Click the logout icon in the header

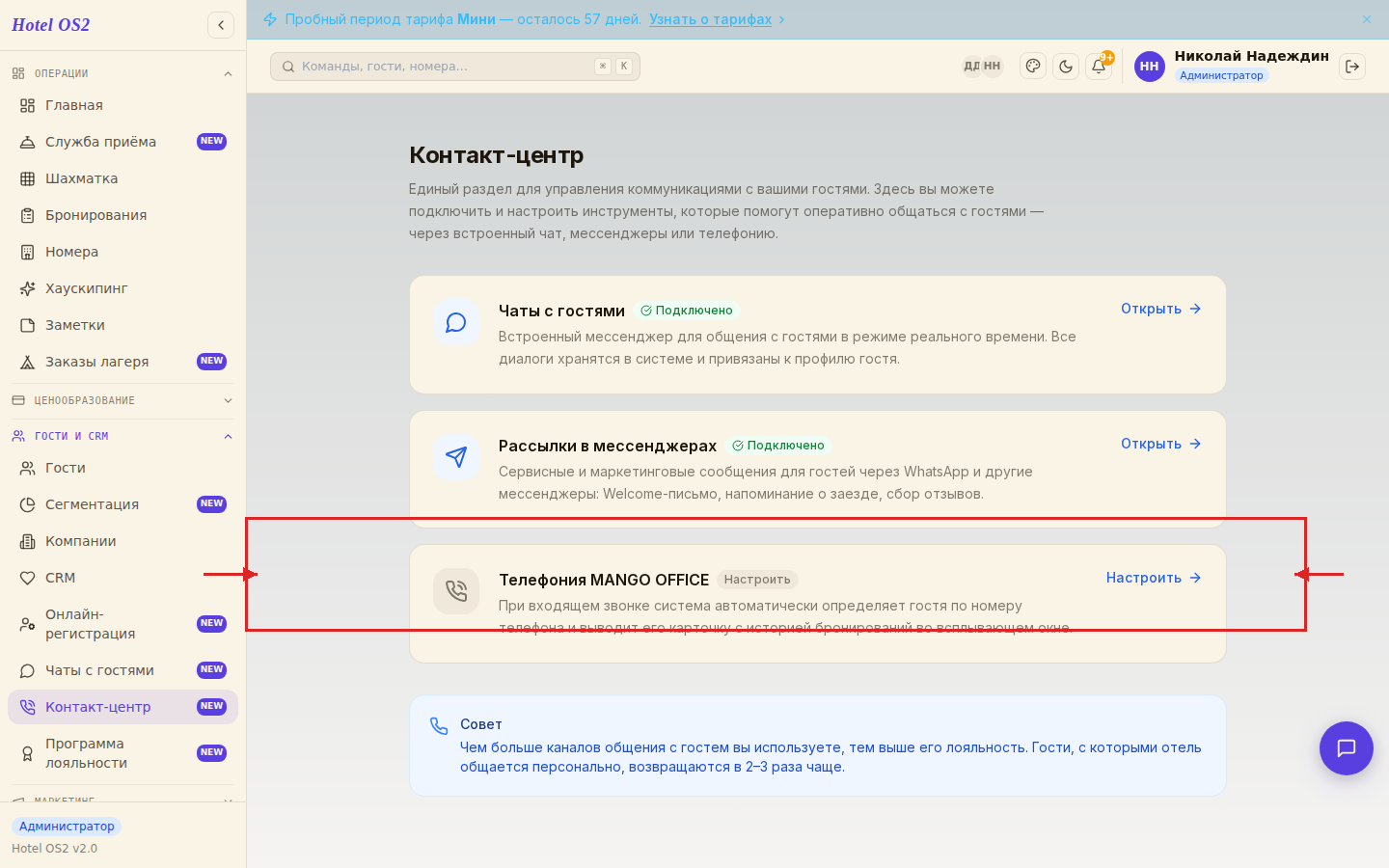(1352, 67)
